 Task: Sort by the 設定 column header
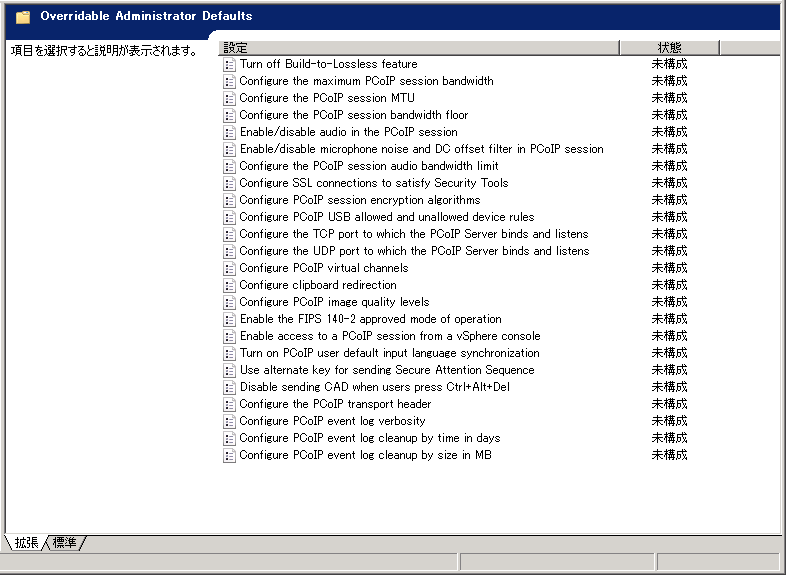(419, 48)
